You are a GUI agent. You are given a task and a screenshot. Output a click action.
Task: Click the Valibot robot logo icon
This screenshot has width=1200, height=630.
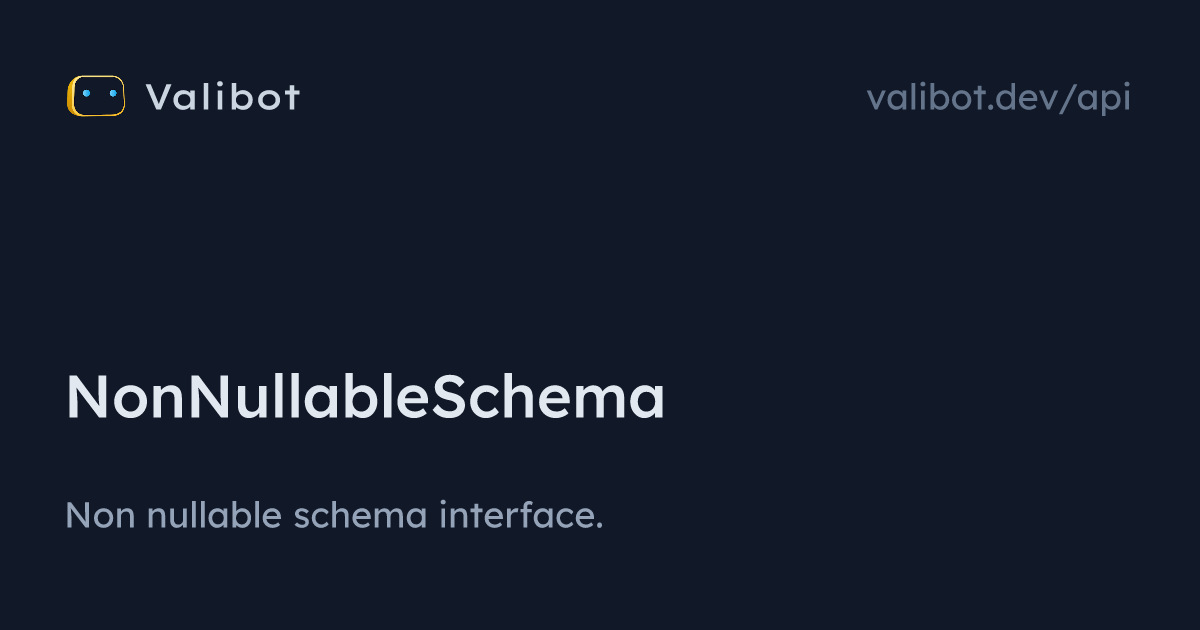96,96
